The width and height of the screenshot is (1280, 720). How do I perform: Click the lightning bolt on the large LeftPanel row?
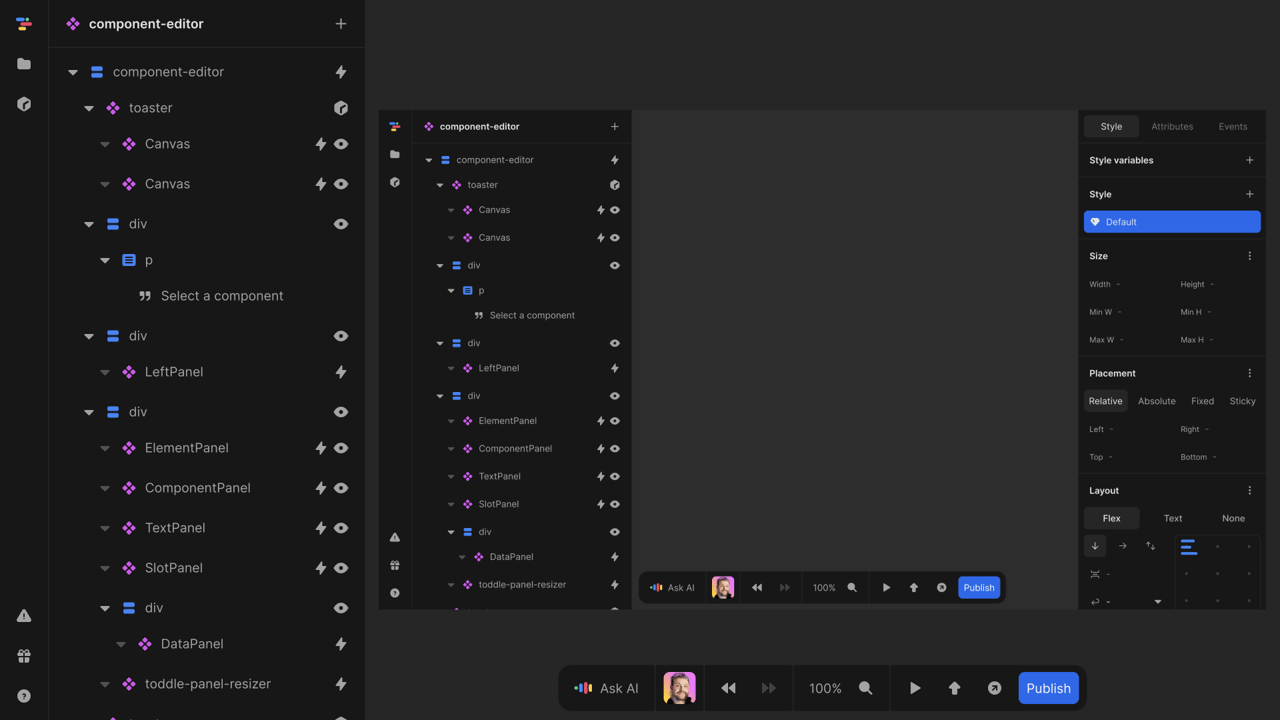[x=341, y=372]
